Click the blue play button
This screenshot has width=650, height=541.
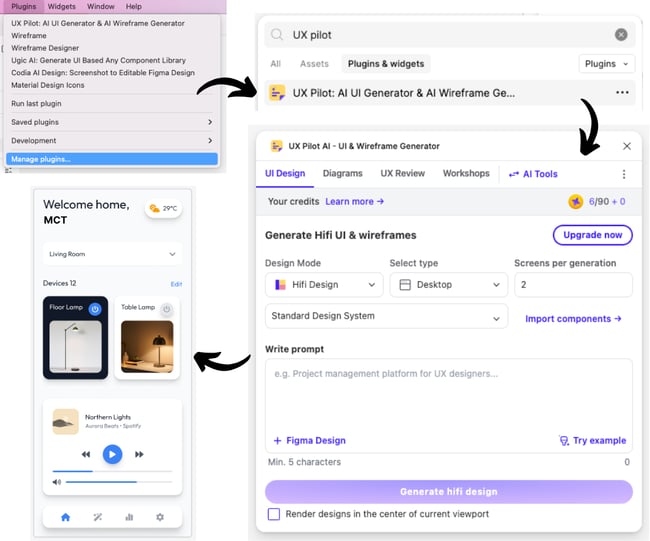pyautogui.click(x=112, y=454)
